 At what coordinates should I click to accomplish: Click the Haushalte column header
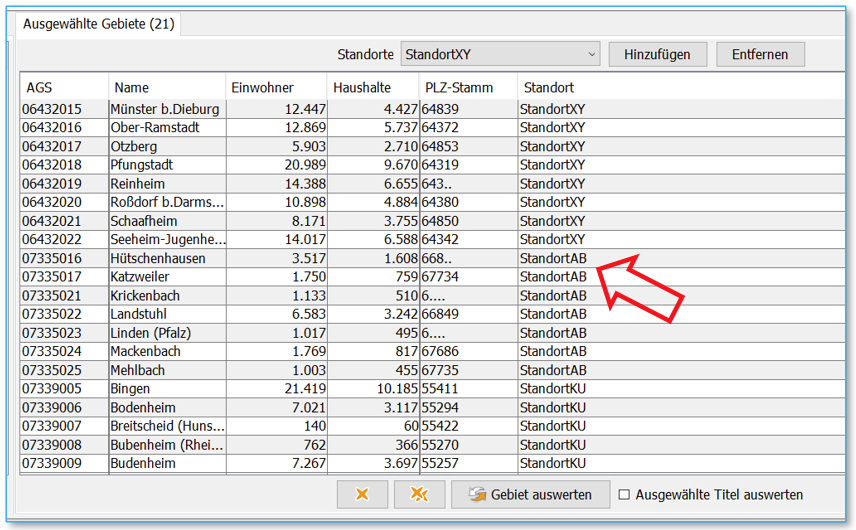point(371,88)
